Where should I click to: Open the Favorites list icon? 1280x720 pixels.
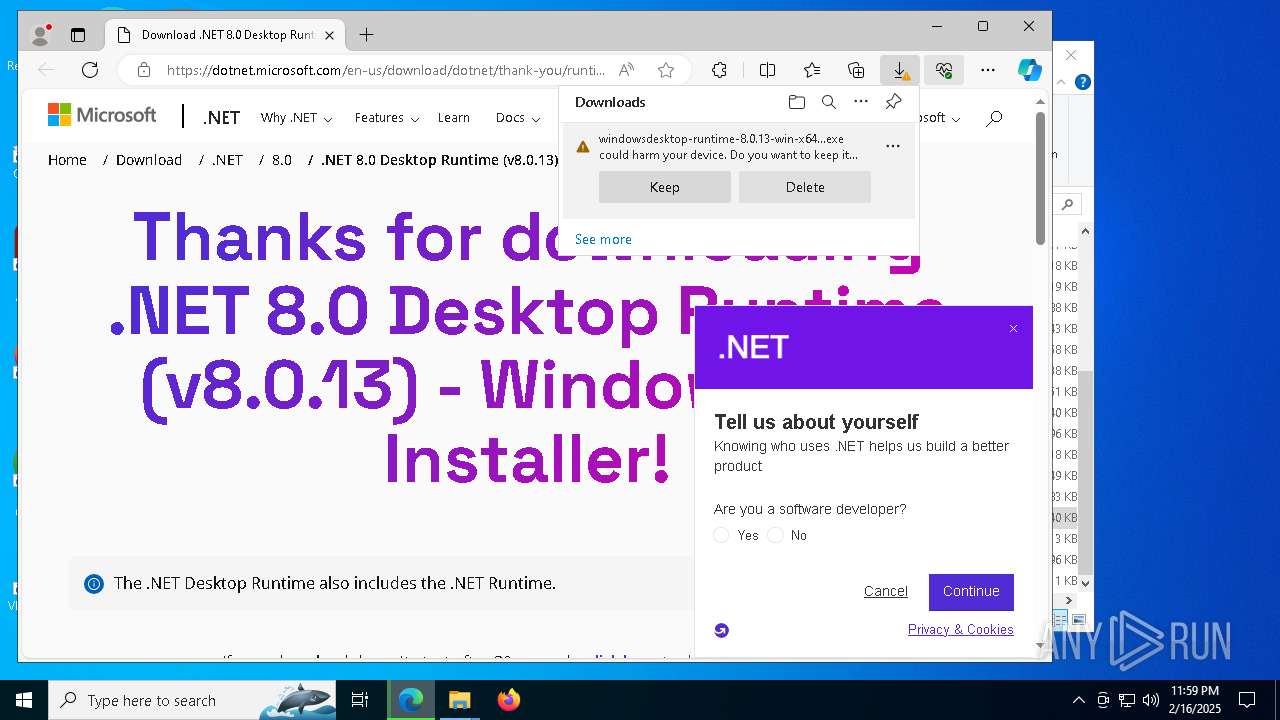pyautogui.click(x=812, y=70)
